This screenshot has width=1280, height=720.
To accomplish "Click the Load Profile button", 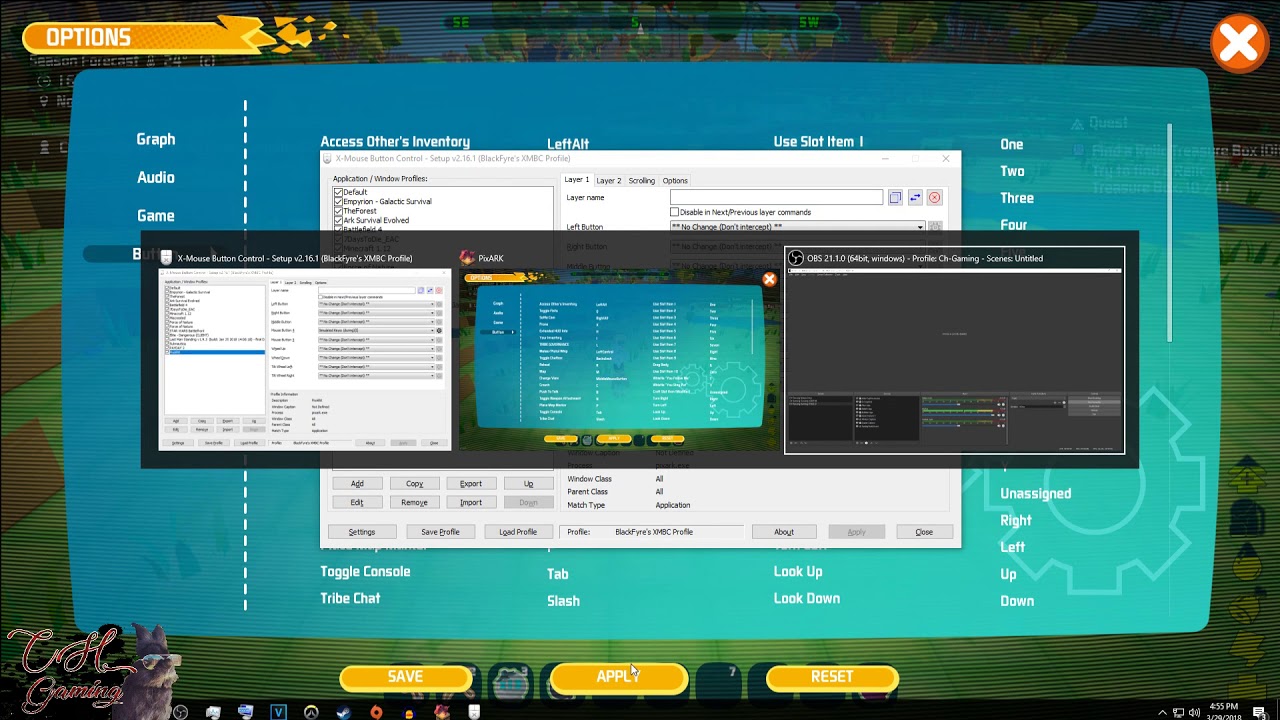I will [x=518, y=532].
